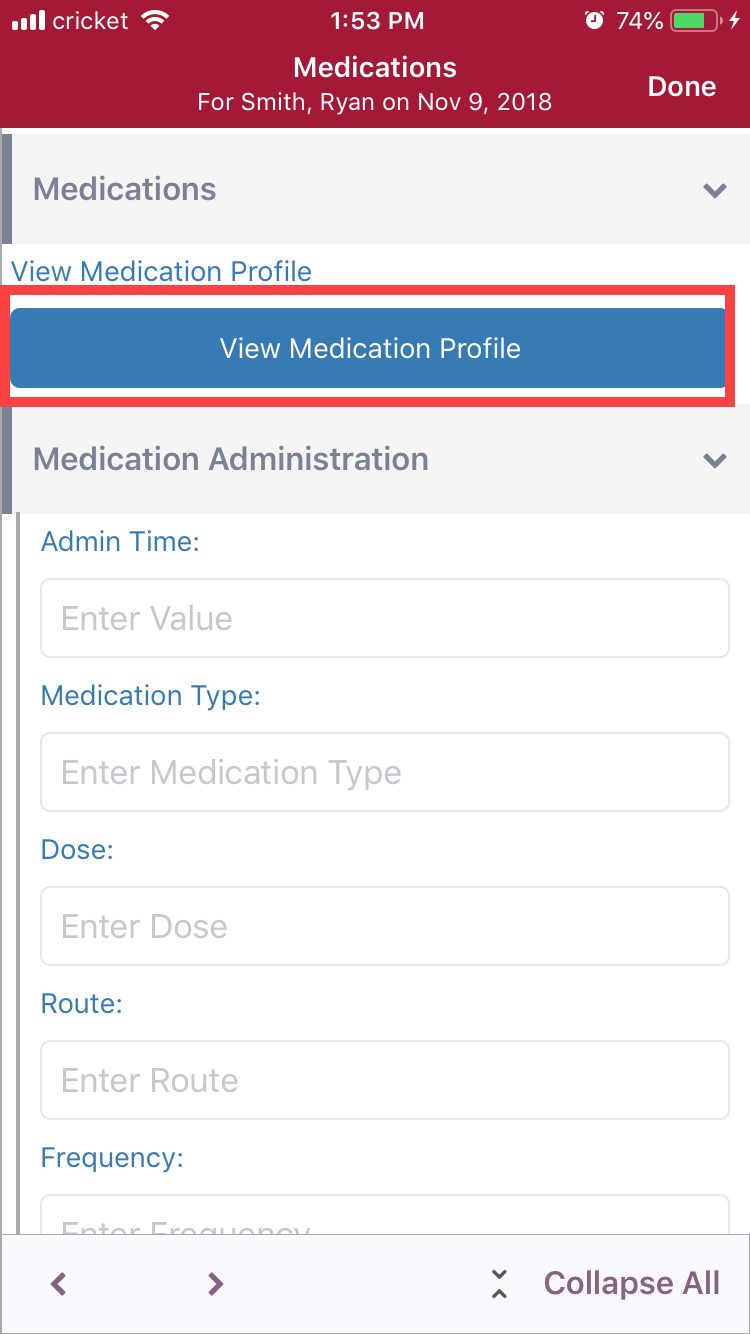Tap the battery icon in status bar
This screenshot has height=1334, width=750.
[x=696, y=21]
